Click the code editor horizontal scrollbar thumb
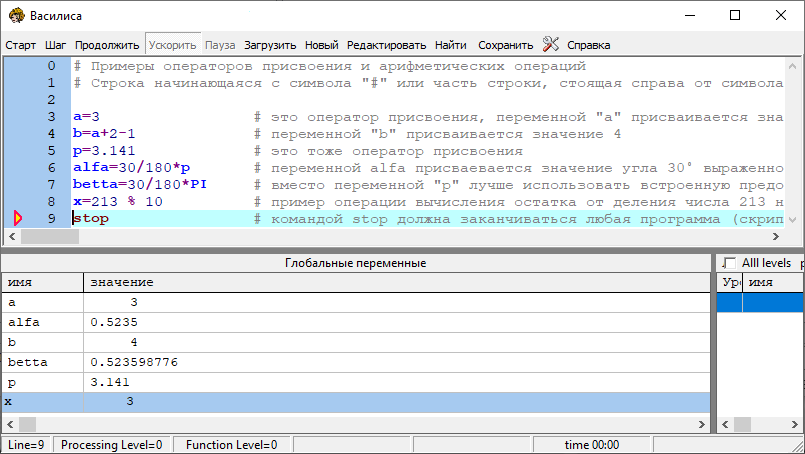 pyautogui.click(x=50, y=236)
